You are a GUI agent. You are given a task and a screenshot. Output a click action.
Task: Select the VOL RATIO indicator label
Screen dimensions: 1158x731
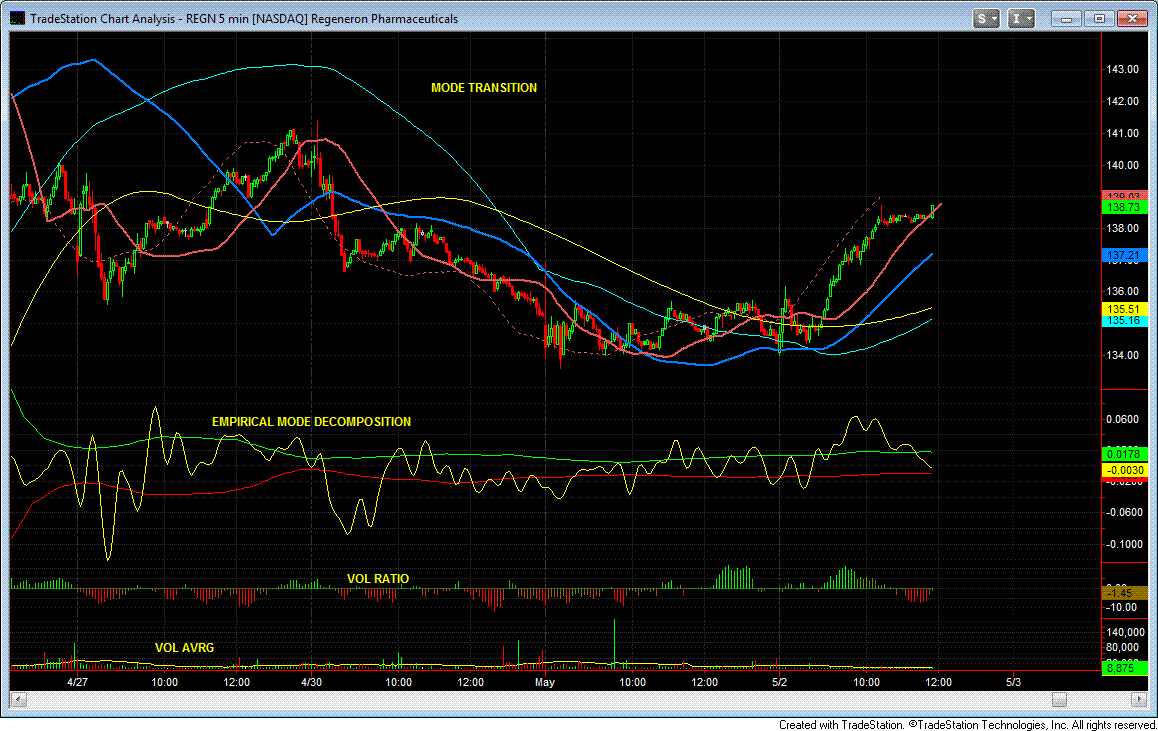[378, 579]
